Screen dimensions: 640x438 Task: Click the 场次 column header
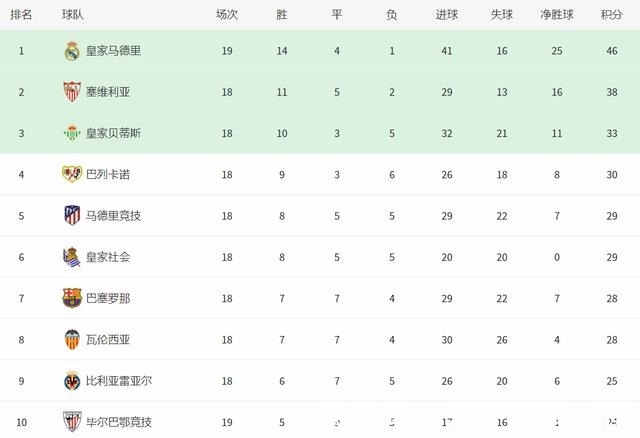tap(227, 15)
